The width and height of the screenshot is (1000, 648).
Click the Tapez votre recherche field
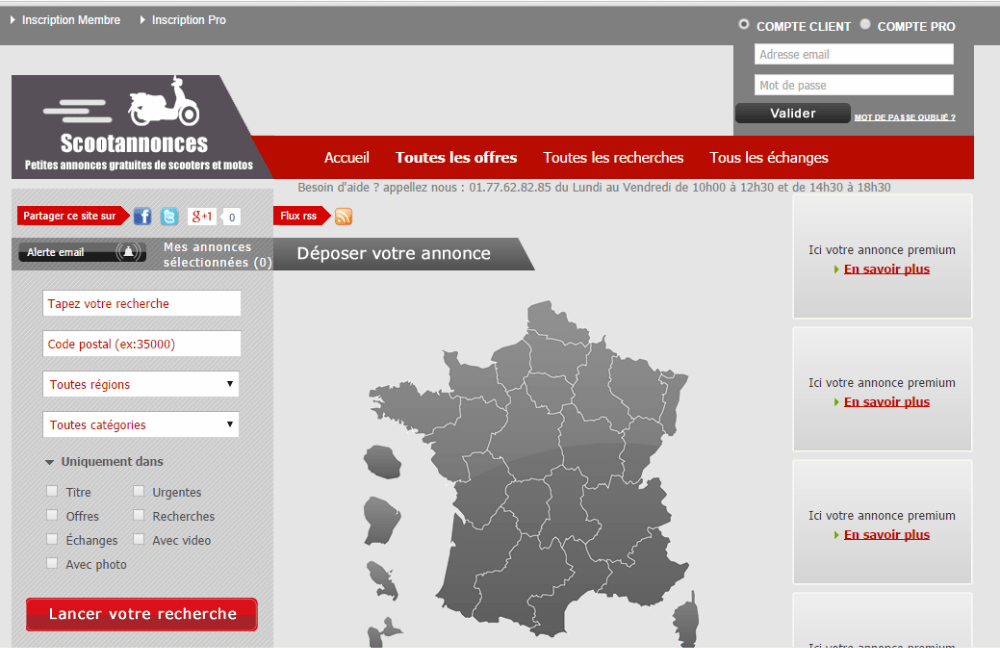141,303
